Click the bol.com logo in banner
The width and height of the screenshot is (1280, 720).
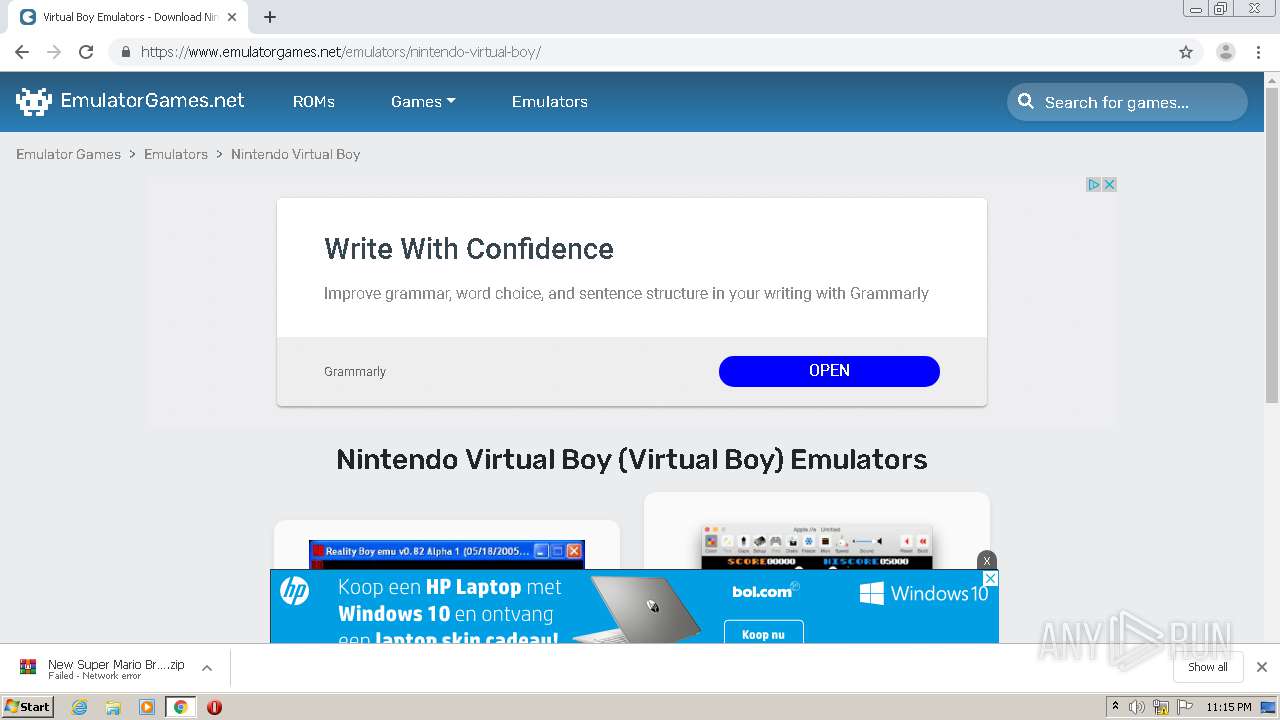click(766, 591)
